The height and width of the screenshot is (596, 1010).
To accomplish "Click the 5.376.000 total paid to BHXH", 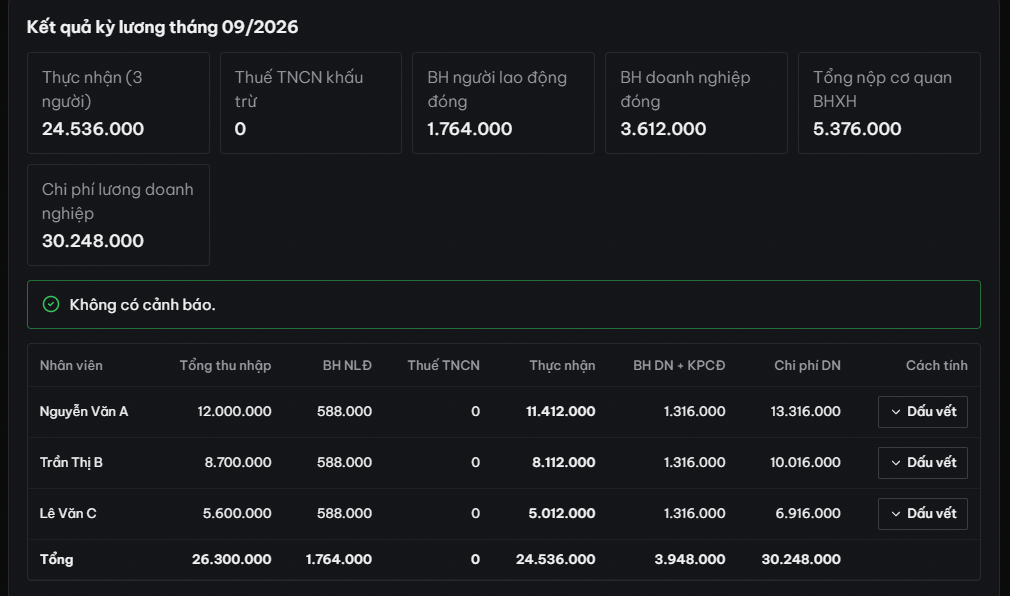I will 857,129.
